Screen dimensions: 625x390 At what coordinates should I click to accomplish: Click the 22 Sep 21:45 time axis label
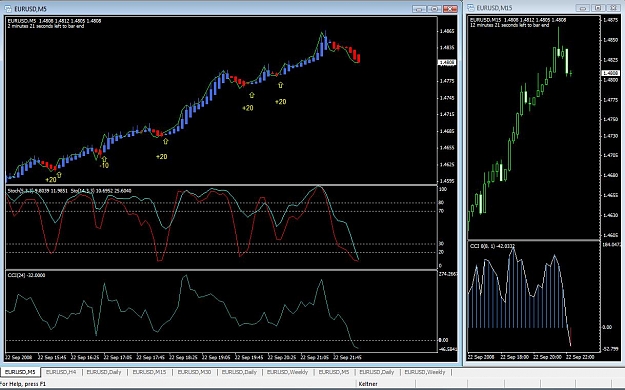347,357
